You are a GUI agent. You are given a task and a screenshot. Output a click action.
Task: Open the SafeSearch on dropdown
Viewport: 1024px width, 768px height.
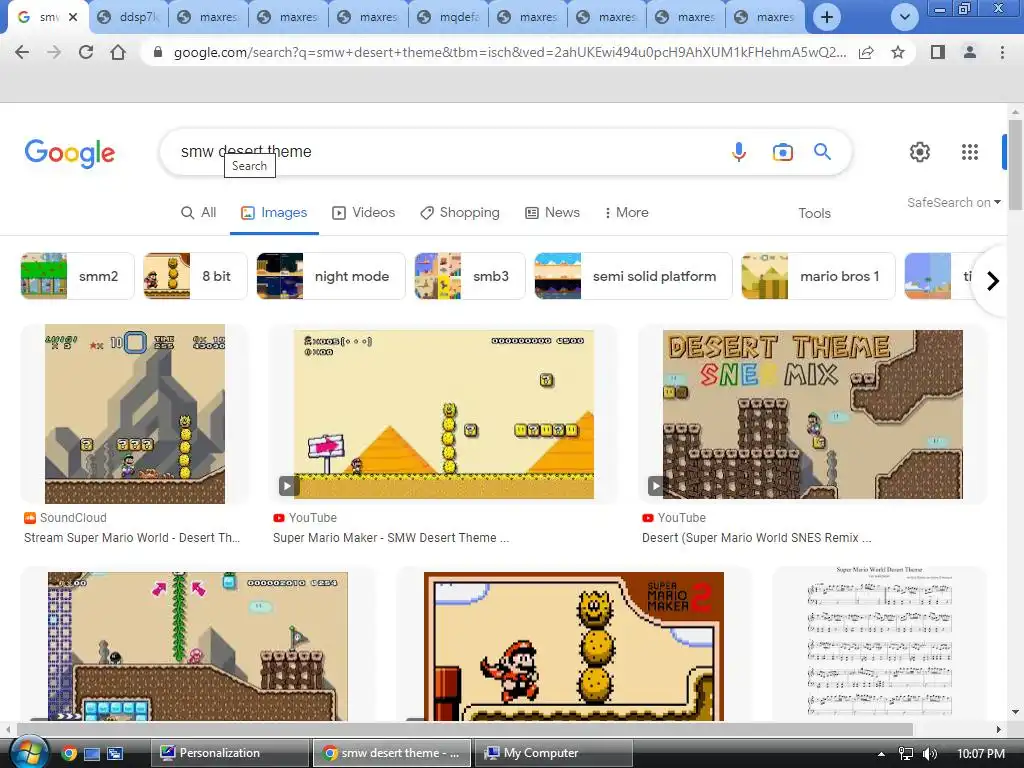point(953,203)
